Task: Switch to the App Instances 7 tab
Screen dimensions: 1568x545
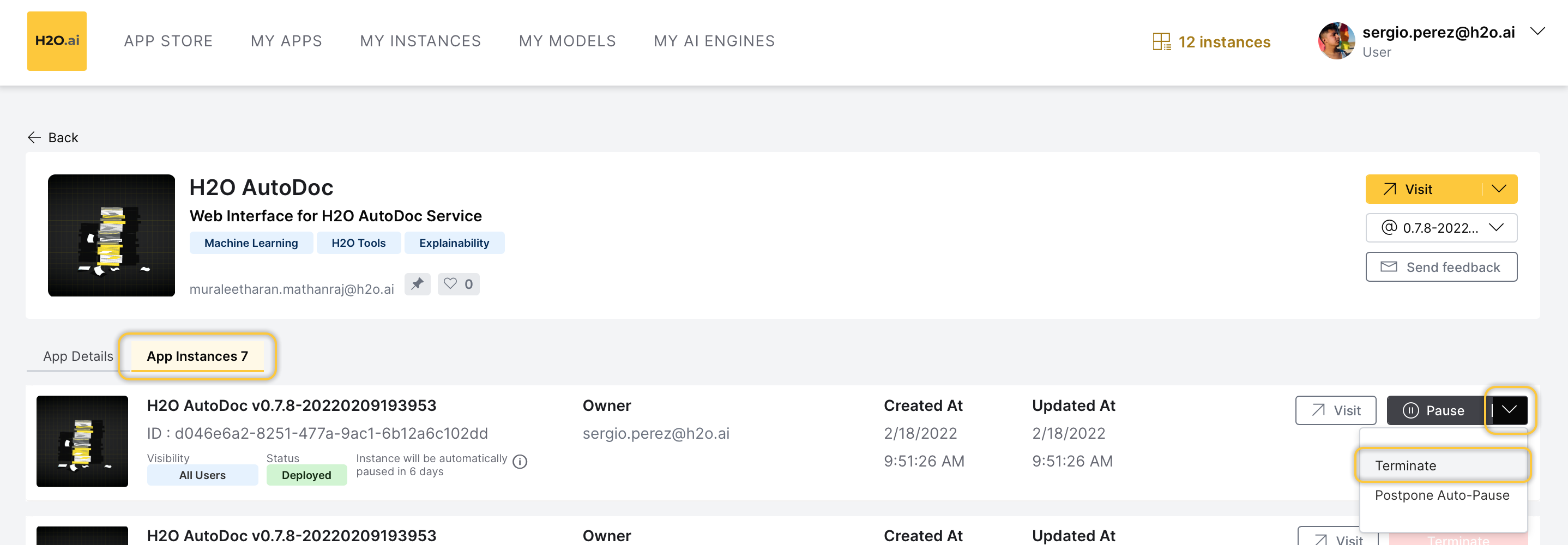Action: click(x=197, y=356)
